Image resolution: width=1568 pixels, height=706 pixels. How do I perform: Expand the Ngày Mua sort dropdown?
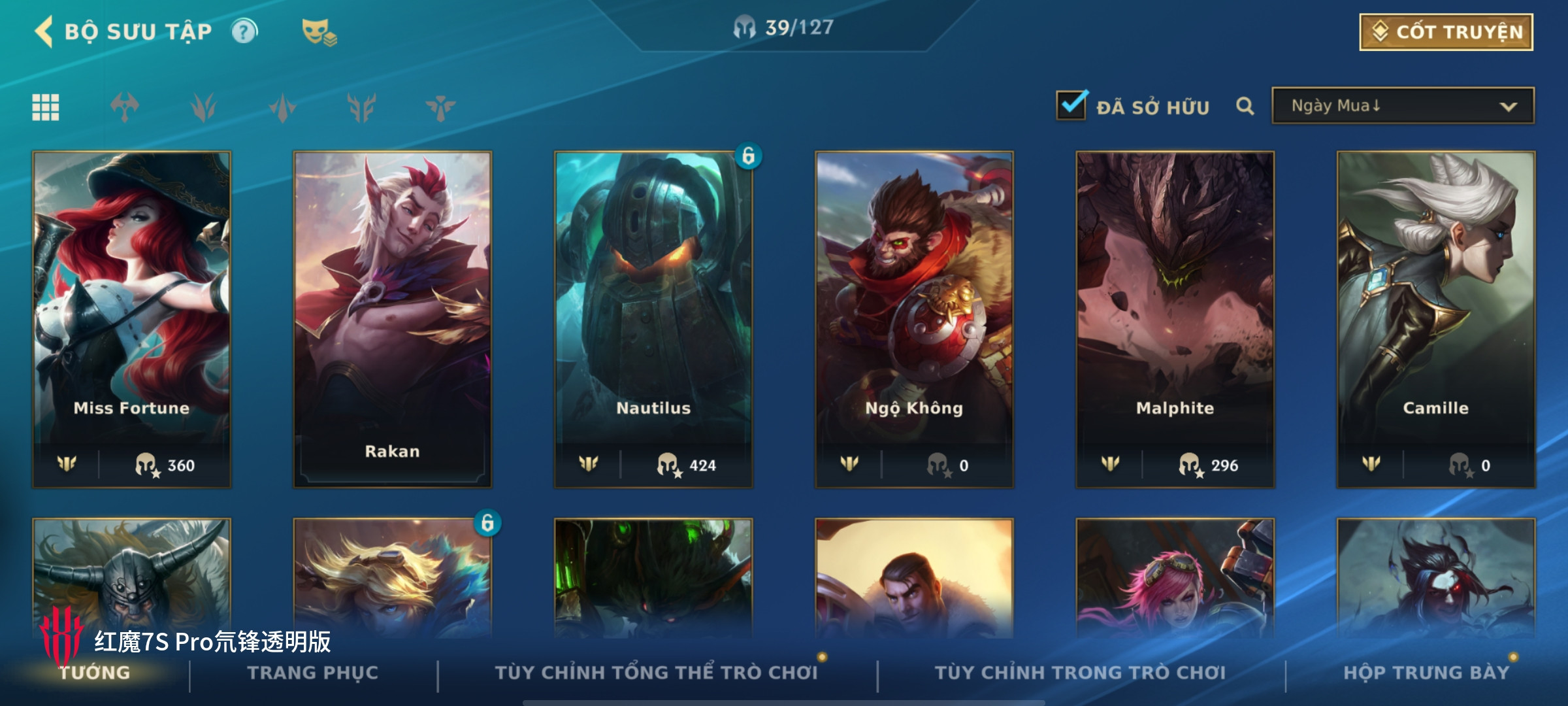click(1403, 106)
